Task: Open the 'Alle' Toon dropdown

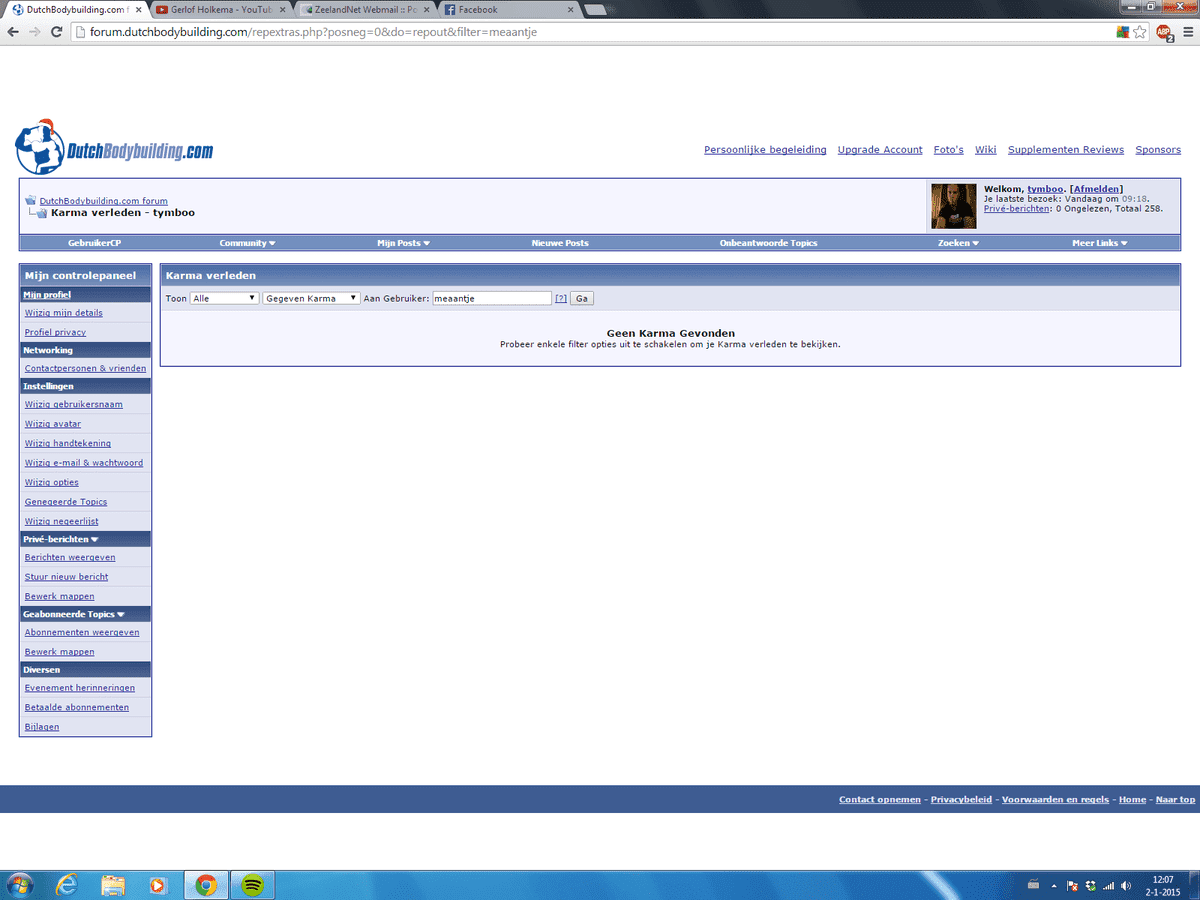Action: [x=224, y=298]
